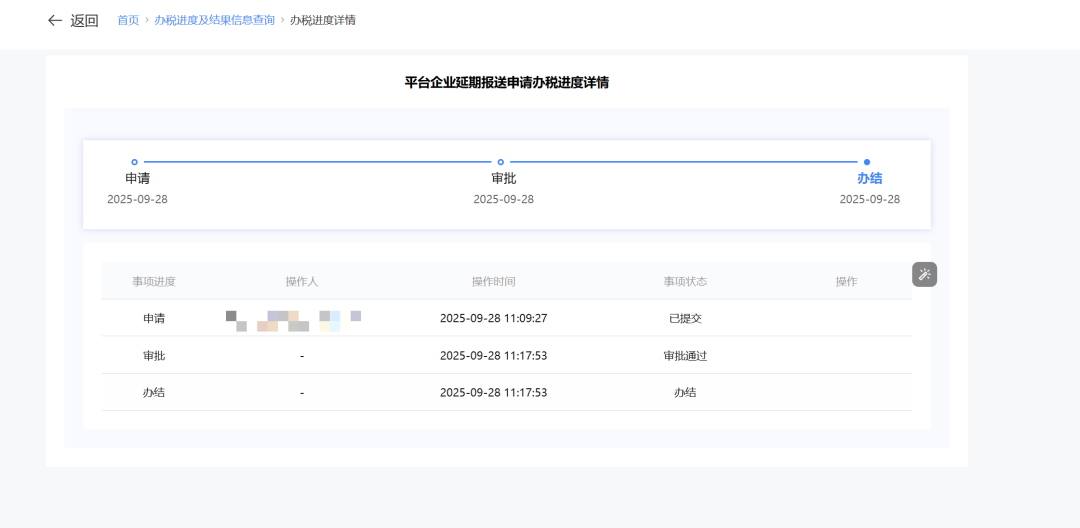This screenshot has width=1080, height=528.
Task: Click the back arrow icon
Action: tap(54, 21)
